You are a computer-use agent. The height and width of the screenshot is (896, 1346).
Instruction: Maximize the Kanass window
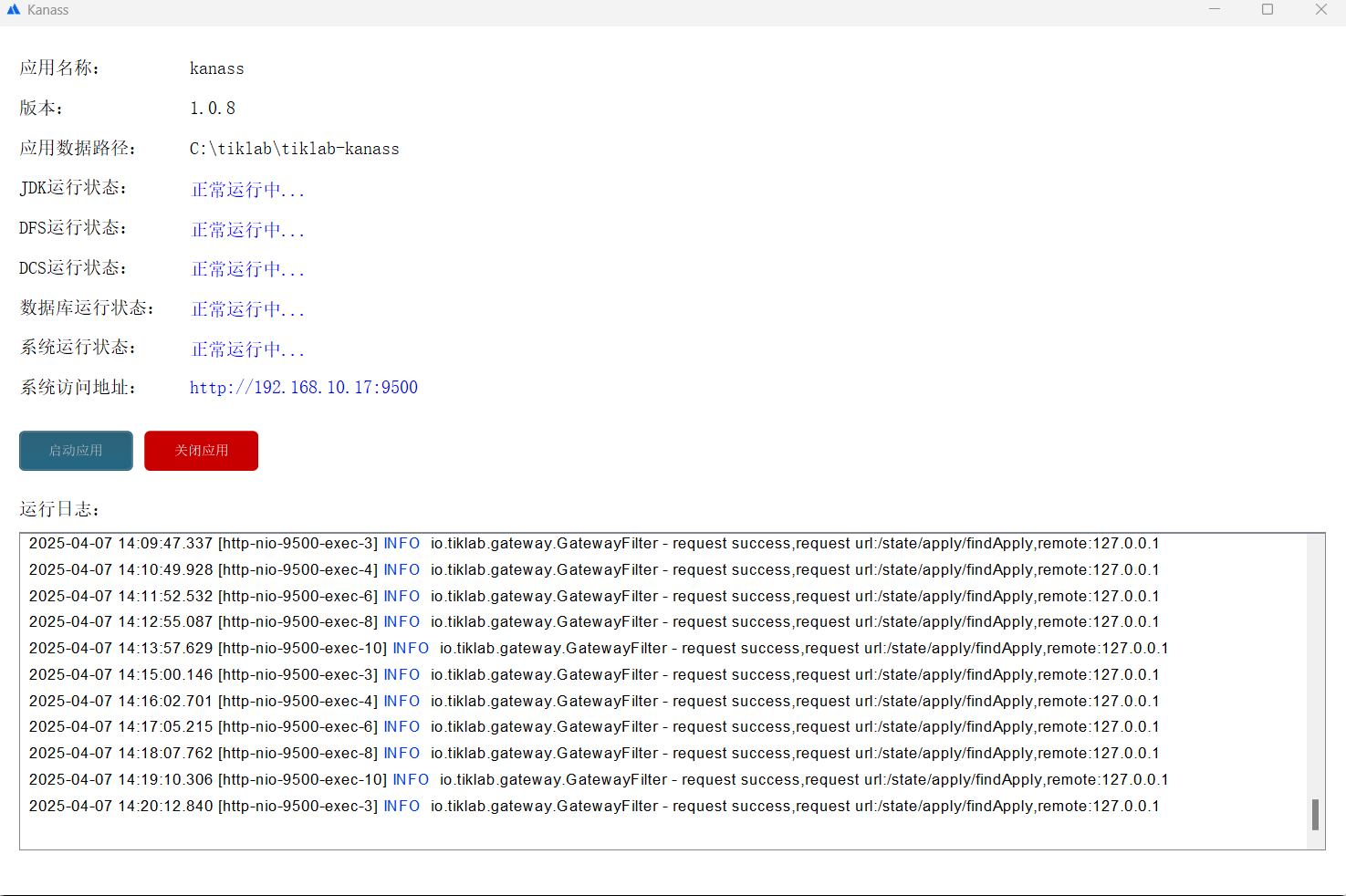tap(1268, 10)
